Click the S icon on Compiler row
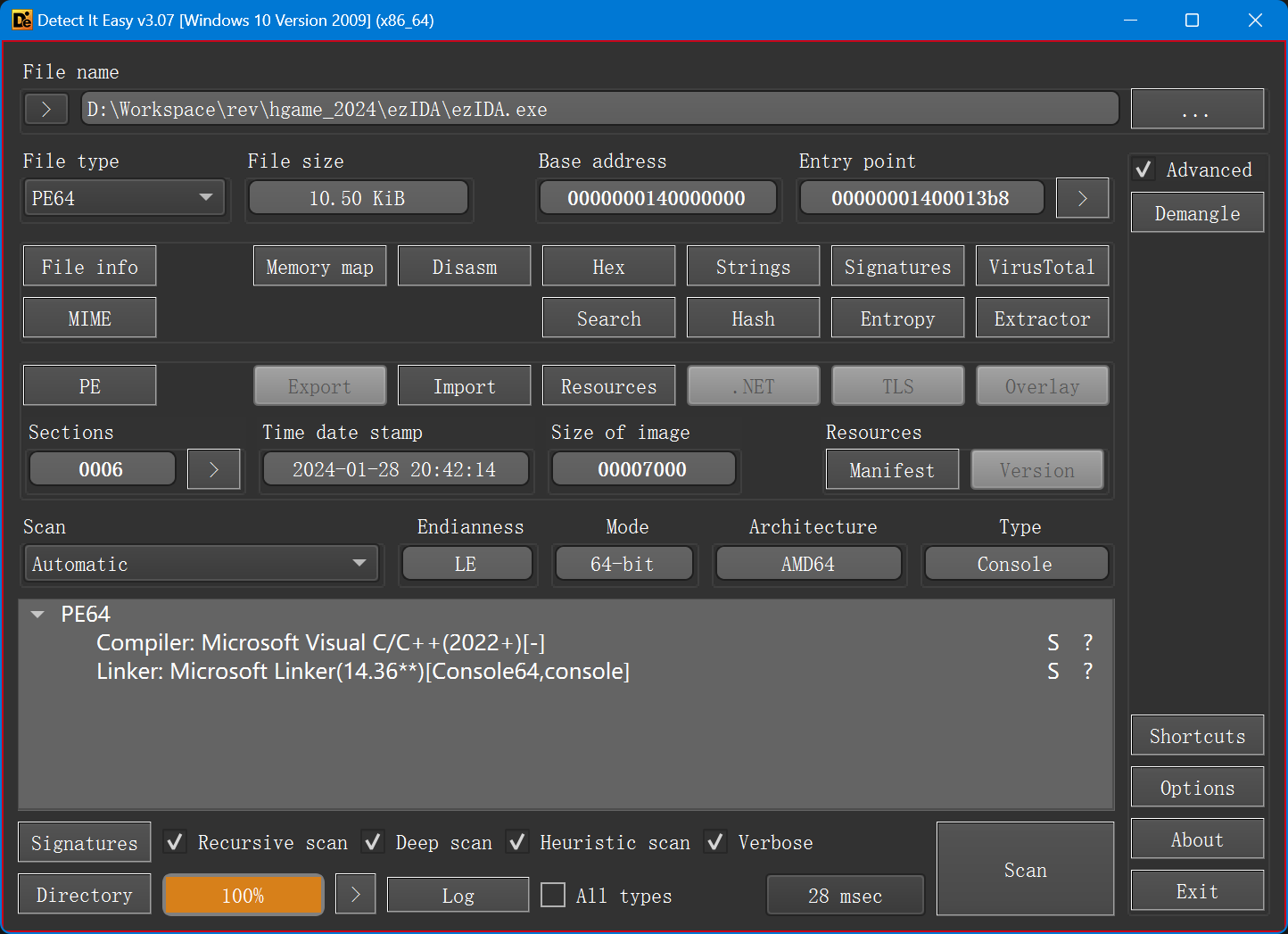Viewport: 1288px width, 934px height. click(x=1053, y=643)
